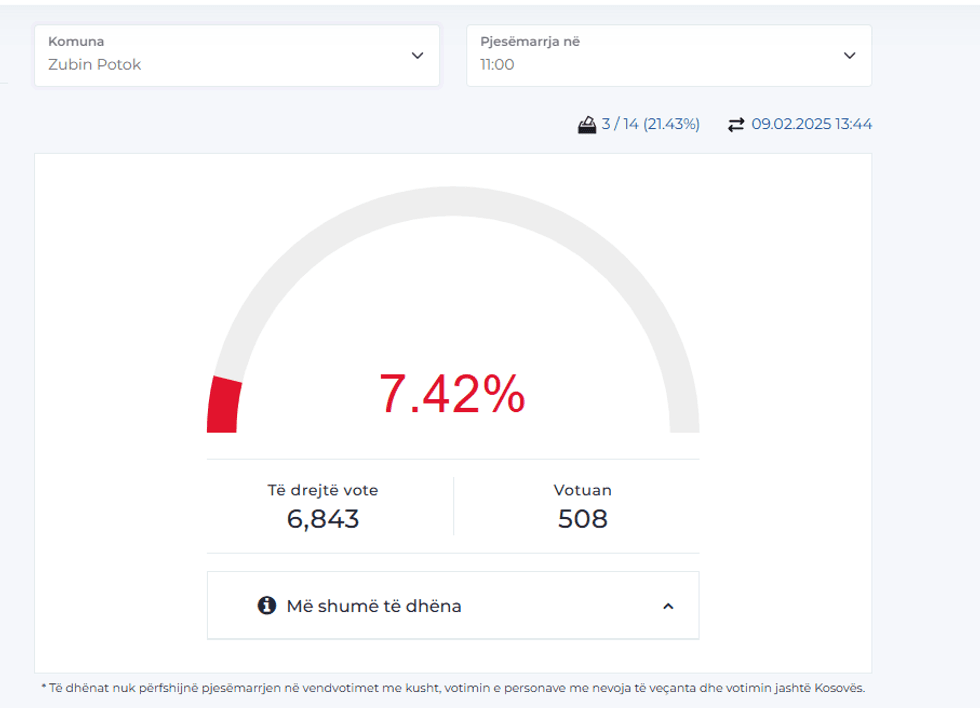980x708 pixels.
Task: Click the info icon beside Më shumë të dhëna
Action: [x=266, y=605]
